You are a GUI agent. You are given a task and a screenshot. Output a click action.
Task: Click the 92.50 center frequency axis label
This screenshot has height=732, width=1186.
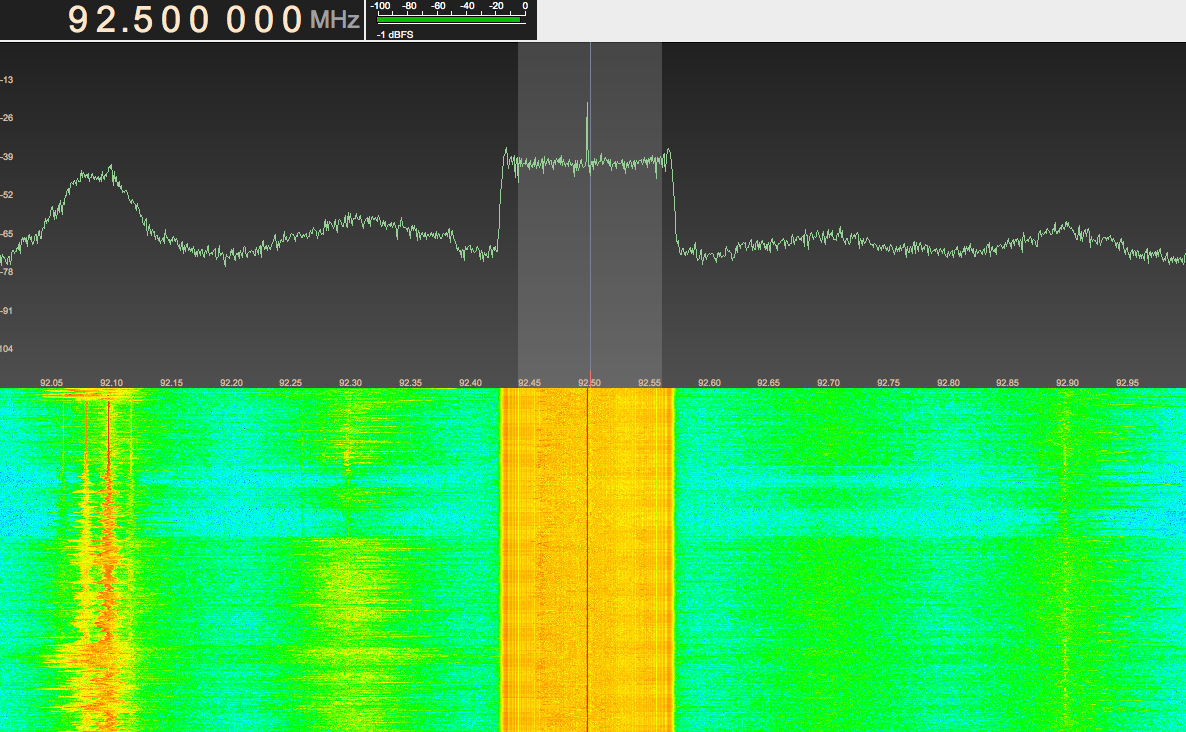pyautogui.click(x=590, y=383)
